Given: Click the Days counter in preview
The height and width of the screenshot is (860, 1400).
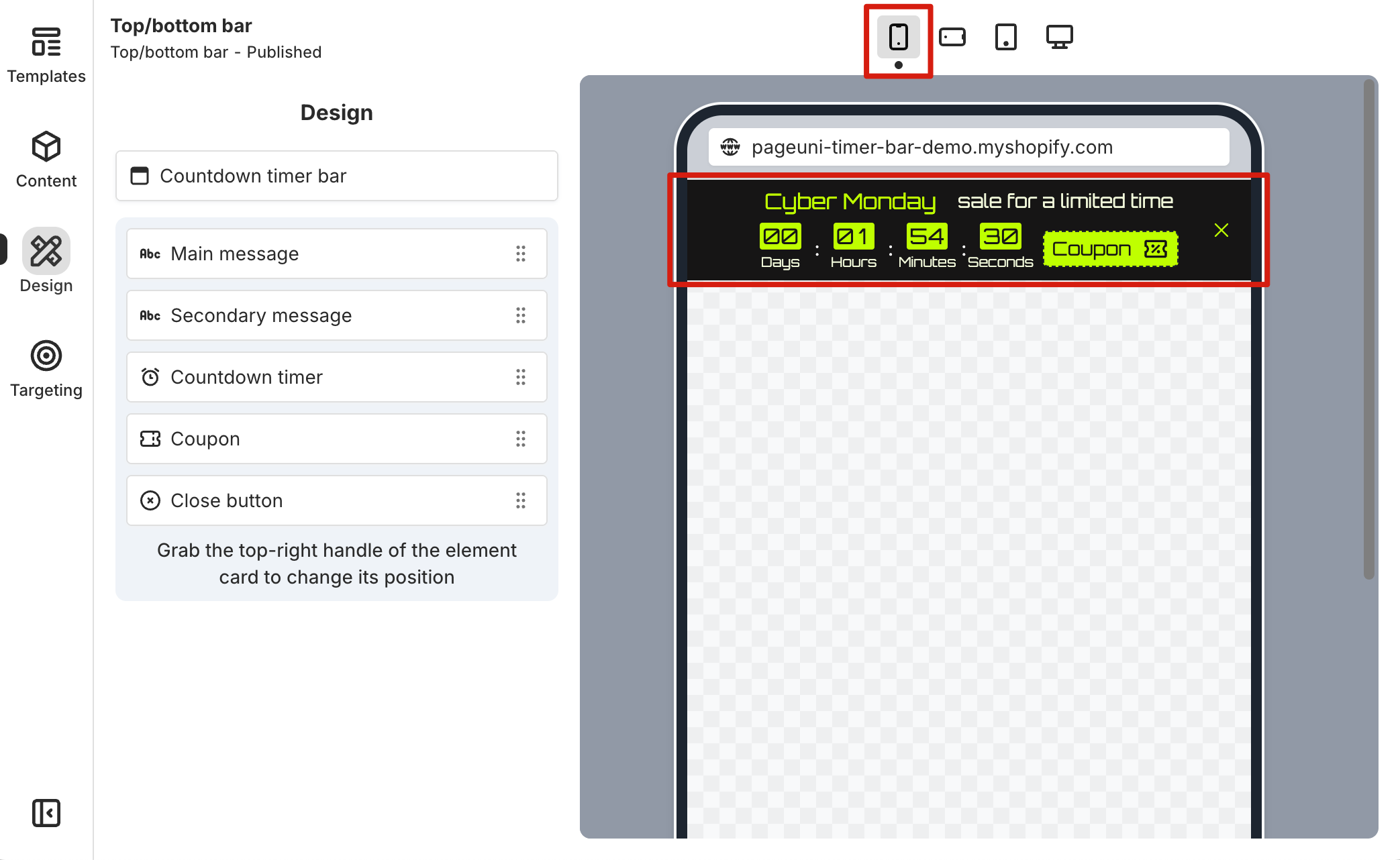Looking at the screenshot, I should [x=781, y=246].
